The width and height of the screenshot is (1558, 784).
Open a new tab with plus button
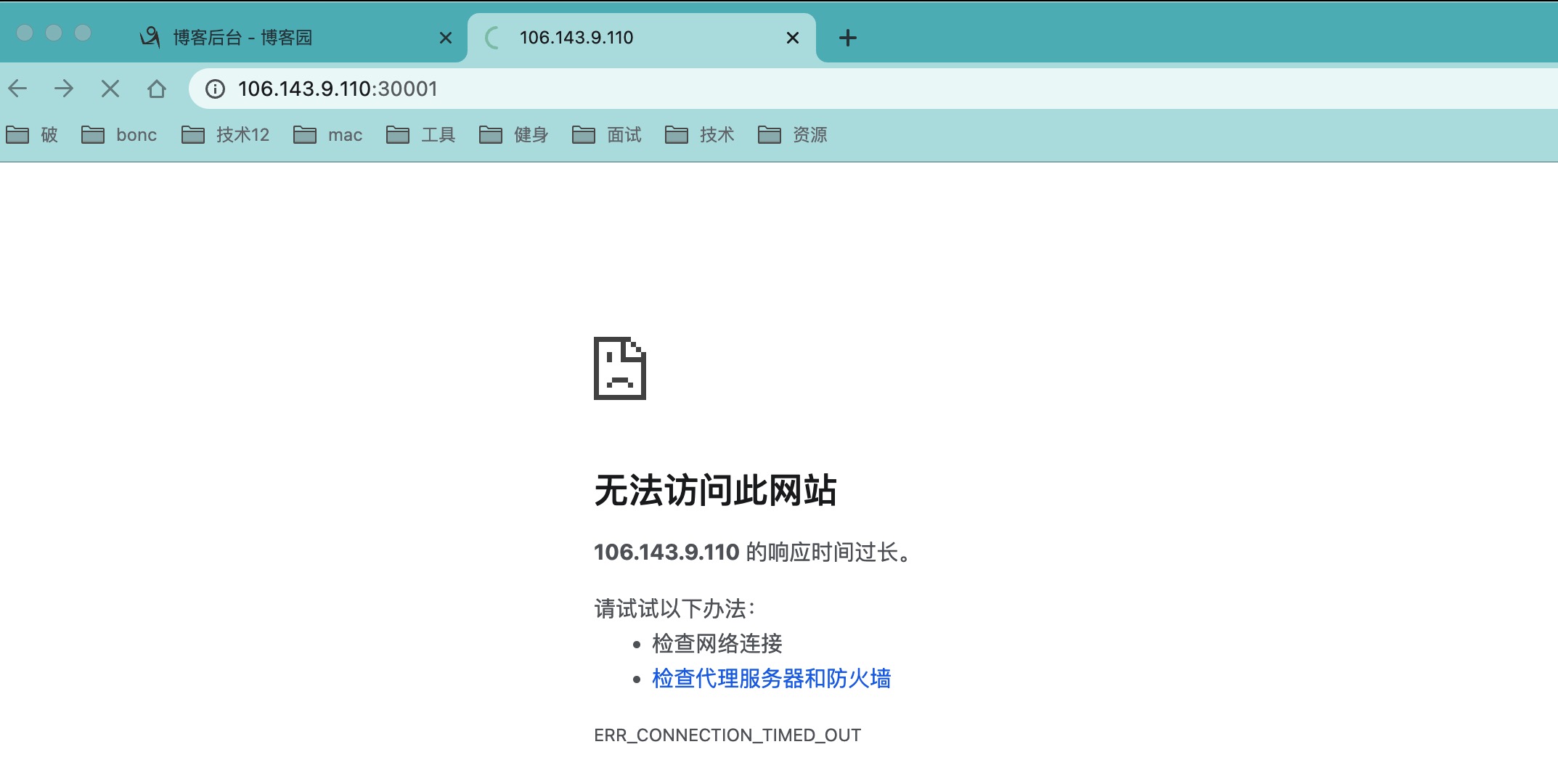click(847, 38)
